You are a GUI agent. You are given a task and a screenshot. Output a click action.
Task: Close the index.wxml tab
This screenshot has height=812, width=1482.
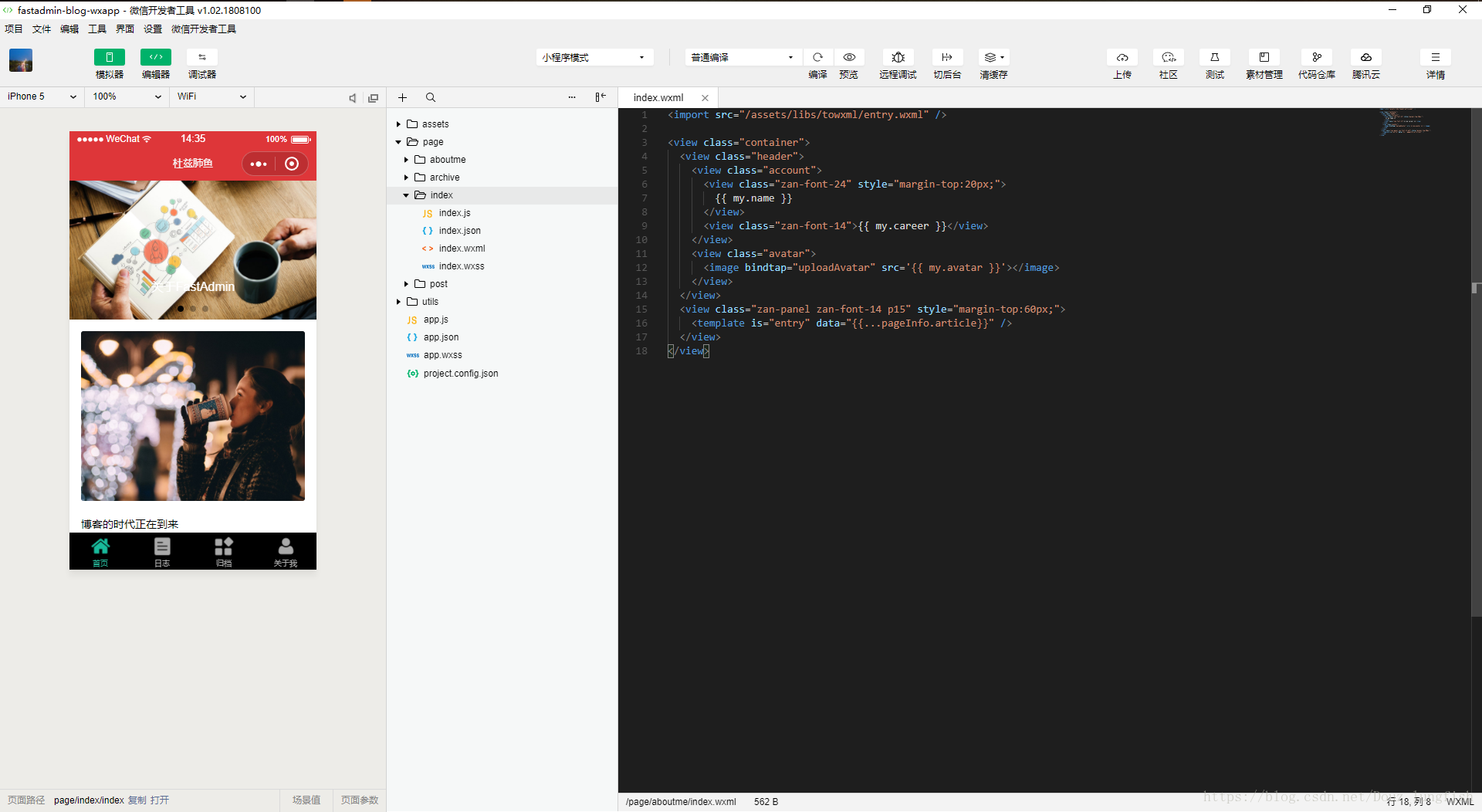(705, 98)
